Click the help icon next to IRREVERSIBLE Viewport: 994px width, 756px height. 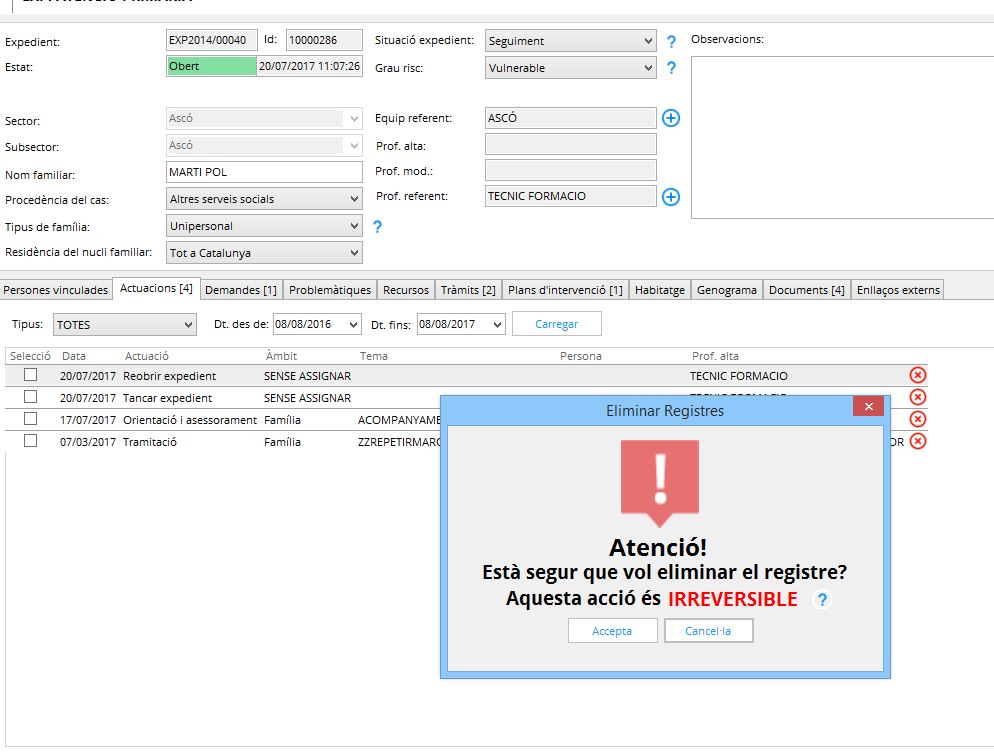pyautogui.click(x=822, y=600)
